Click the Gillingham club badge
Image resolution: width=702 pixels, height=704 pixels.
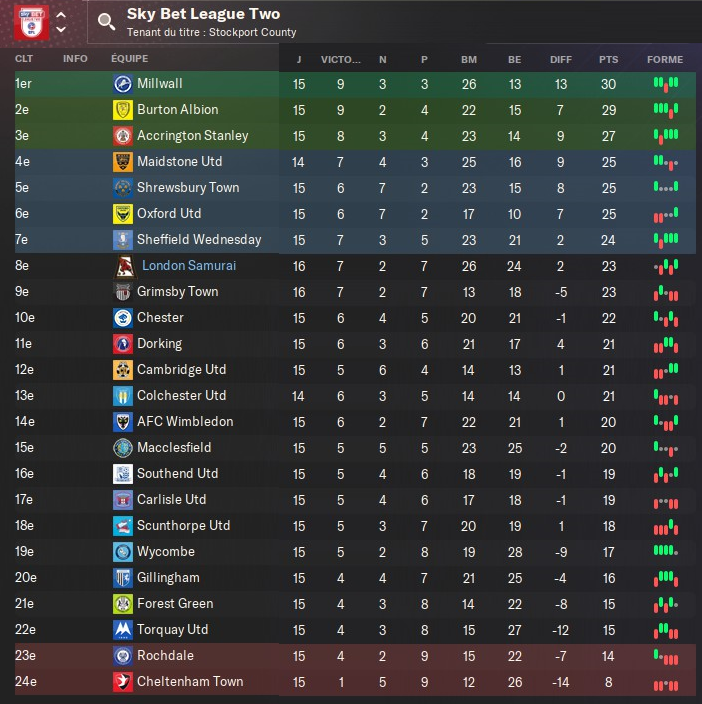point(123,578)
